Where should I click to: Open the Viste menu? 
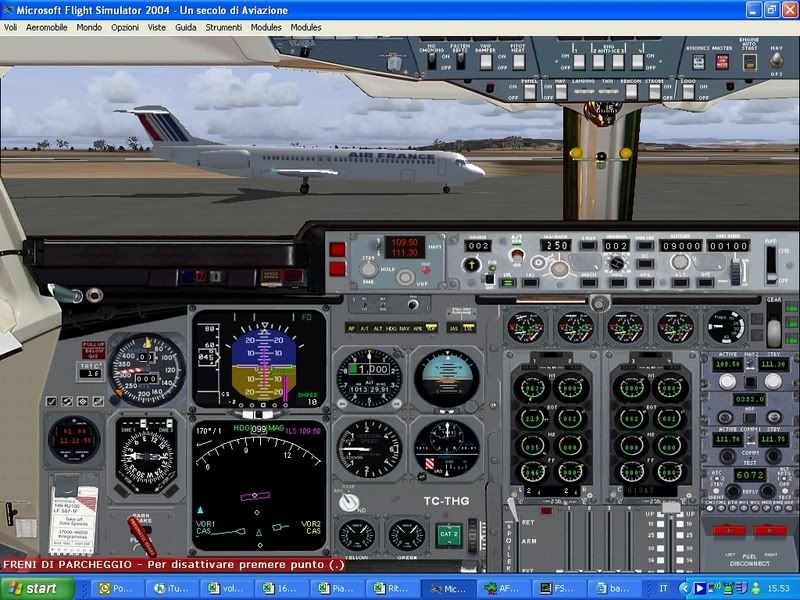(x=157, y=28)
